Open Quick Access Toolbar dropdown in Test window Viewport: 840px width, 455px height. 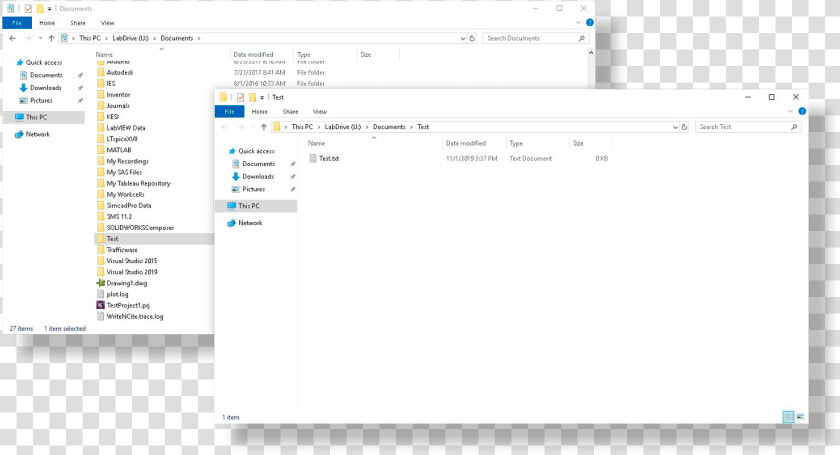pyautogui.click(x=262, y=98)
